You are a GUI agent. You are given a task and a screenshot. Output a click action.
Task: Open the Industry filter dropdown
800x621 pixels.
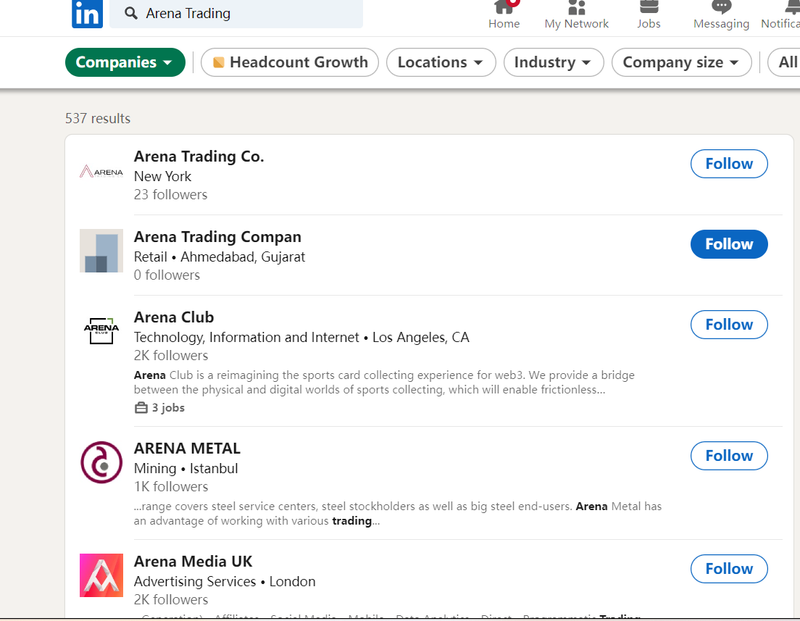(554, 62)
